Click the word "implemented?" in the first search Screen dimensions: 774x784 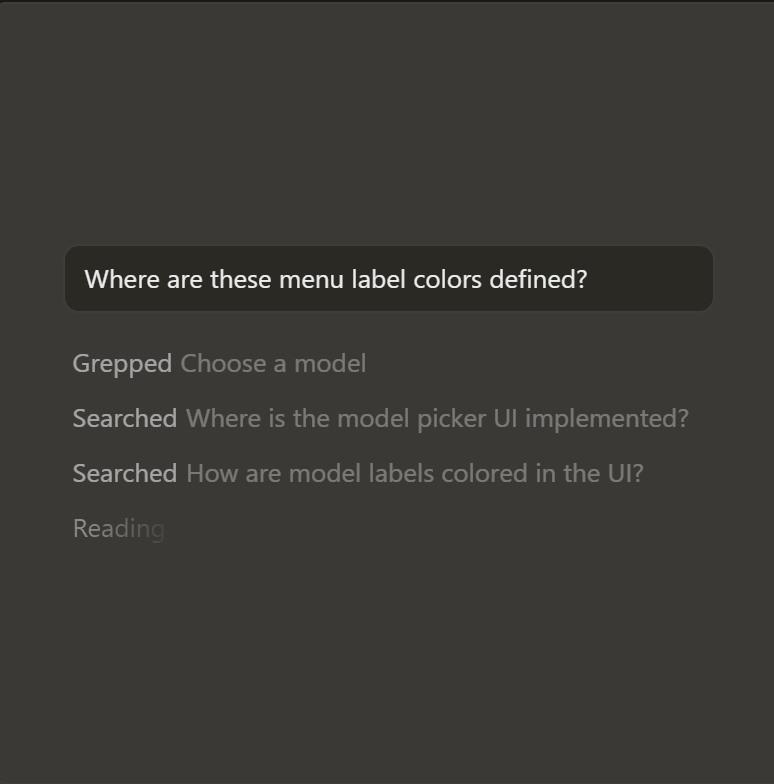coord(606,418)
